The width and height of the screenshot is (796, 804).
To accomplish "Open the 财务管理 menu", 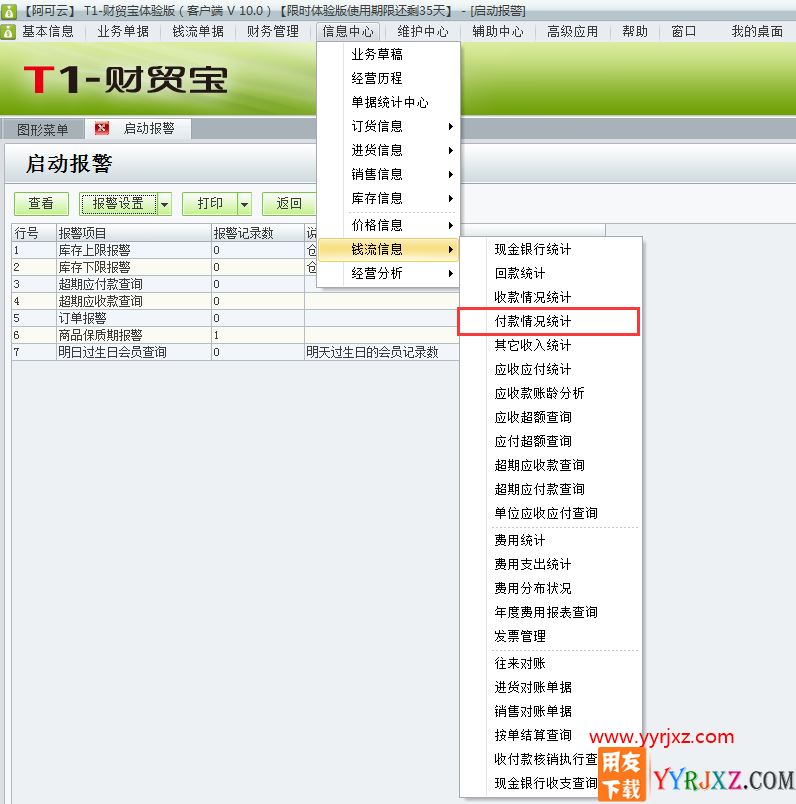I will [273, 32].
